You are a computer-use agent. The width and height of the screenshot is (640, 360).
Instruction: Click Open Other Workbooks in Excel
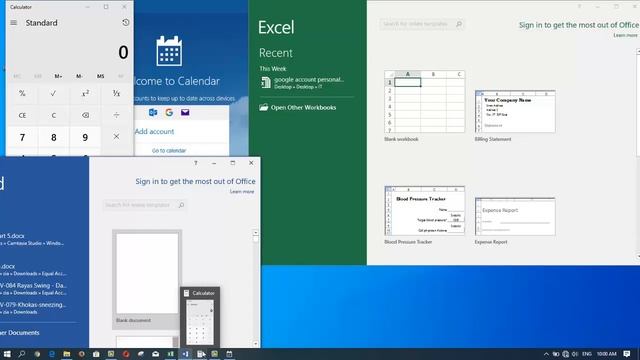click(x=303, y=107)
